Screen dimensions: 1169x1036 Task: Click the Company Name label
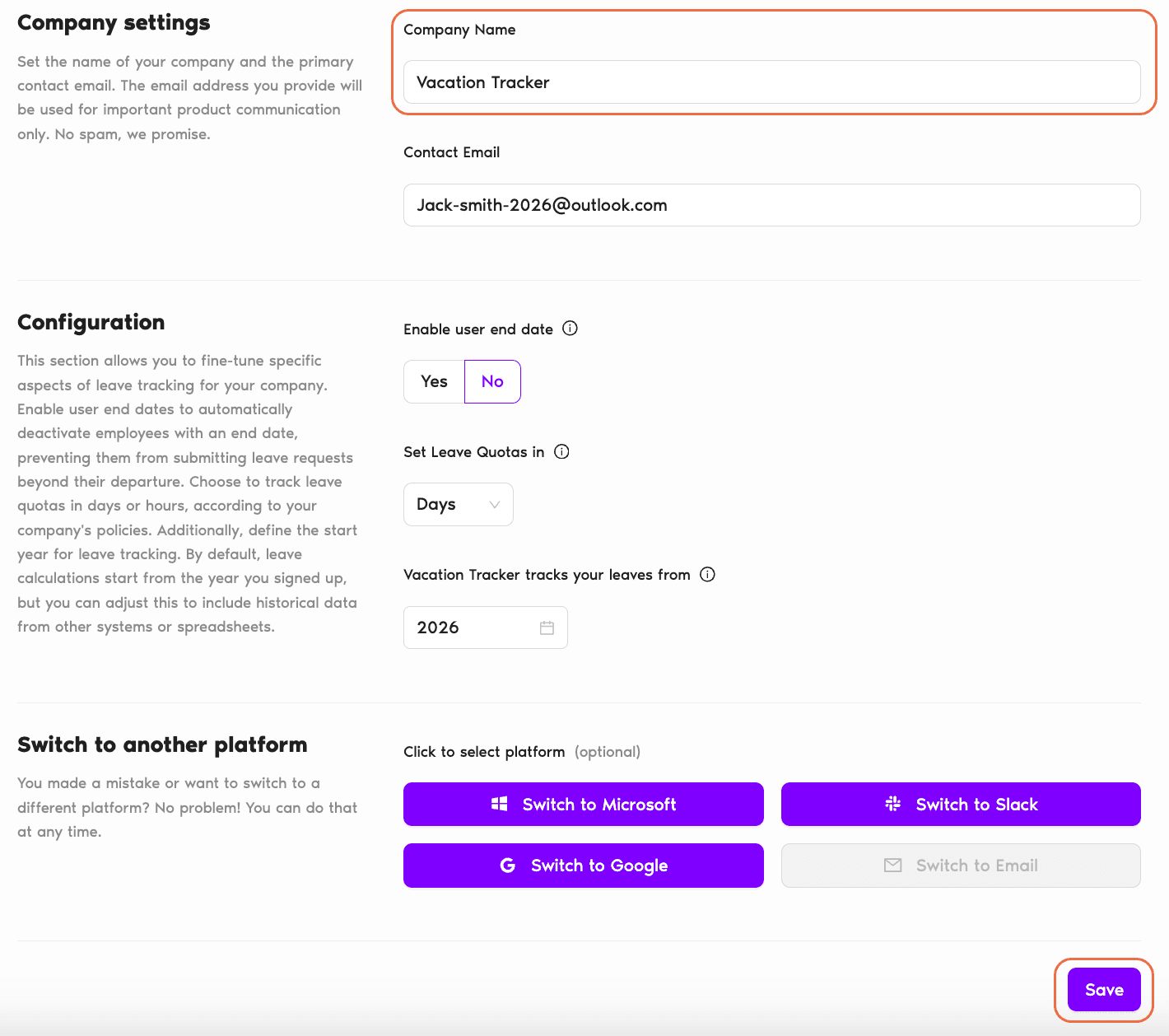pos(459,30)
